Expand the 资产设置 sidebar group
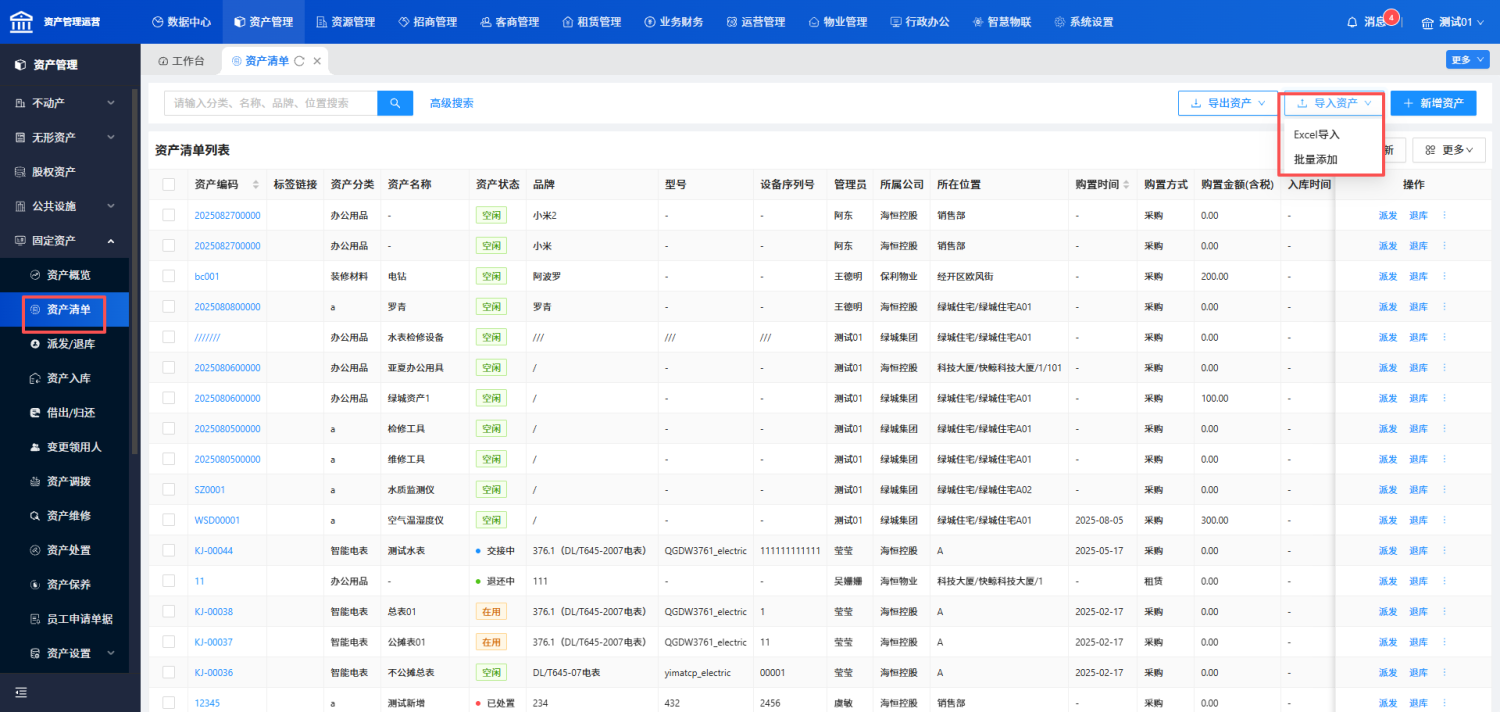The height and width of the screenshot is (712, 1500). click(x=65, y=653)
